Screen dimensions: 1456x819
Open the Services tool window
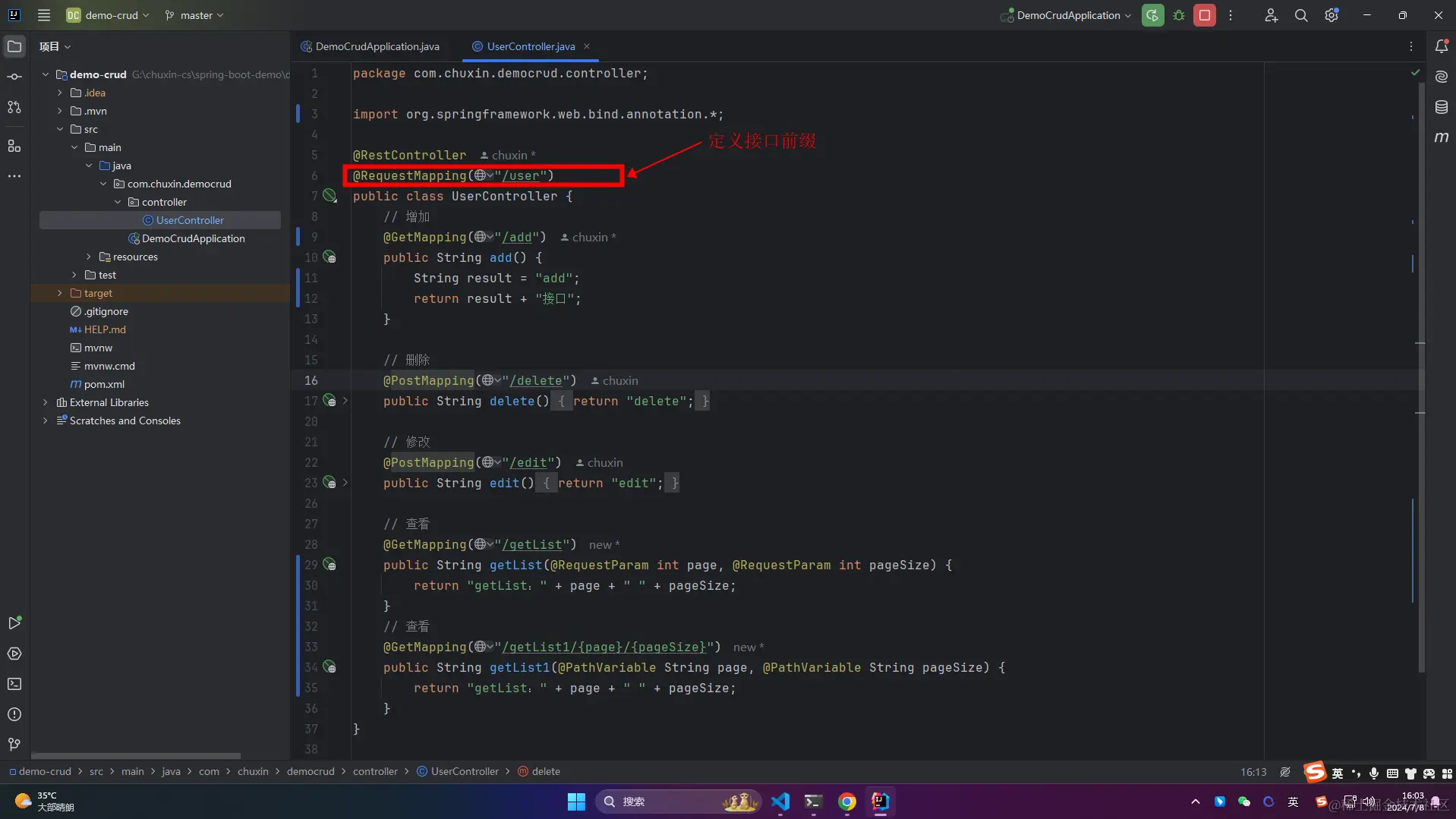tap(14, 654)
